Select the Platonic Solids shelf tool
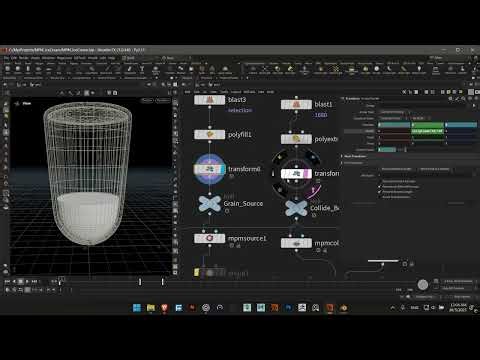Image resolution: width=480 pixels, height=360 pixels. 156,70
